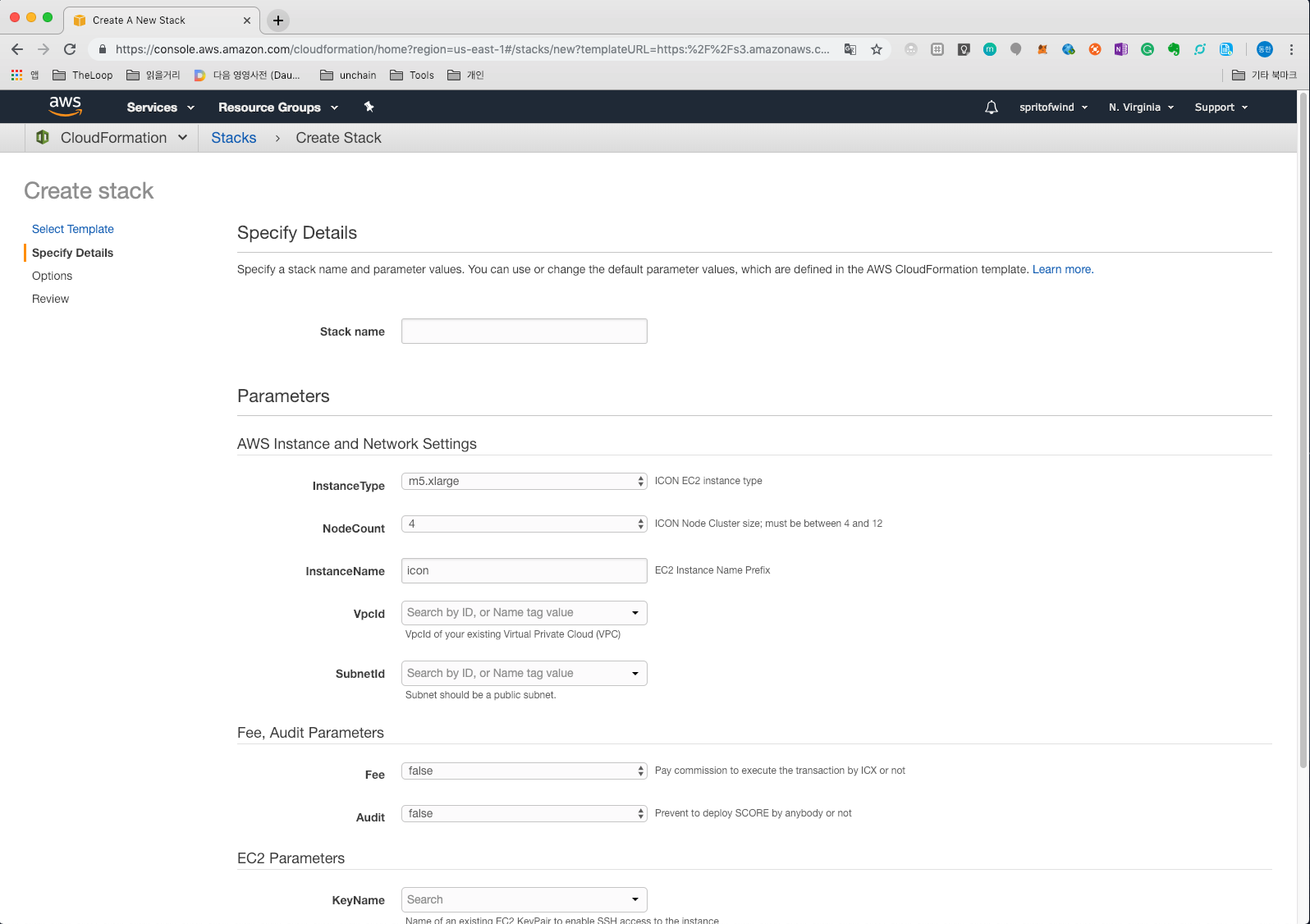Click the teal 'm' extension icon
Viewport: 1310px width, 924px height.
click(x=990, y=49)
